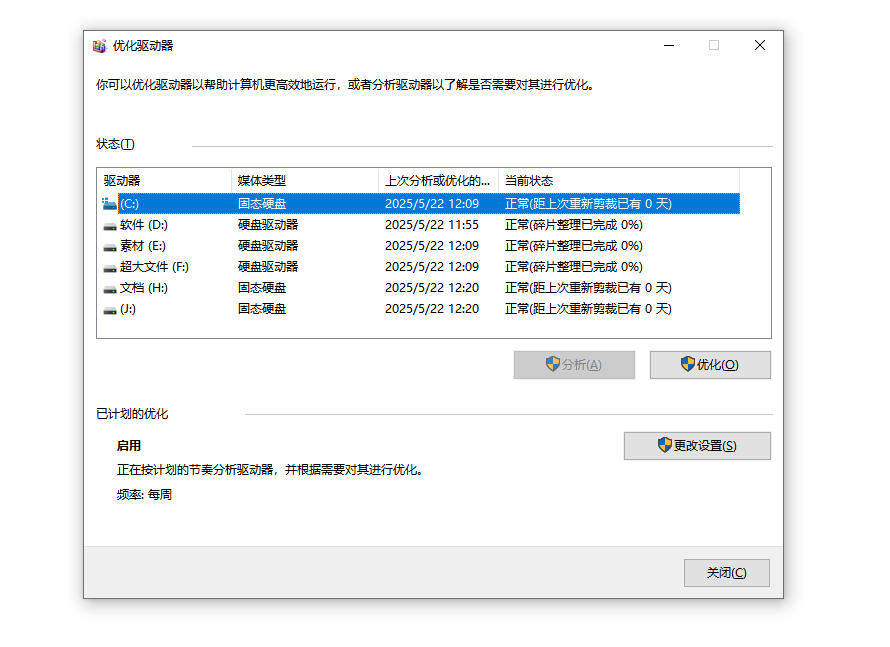Viewport: 890px width, 647px height.
Task: Minimize the 优化驱动器 window
Action: click(x=669, y=45)
